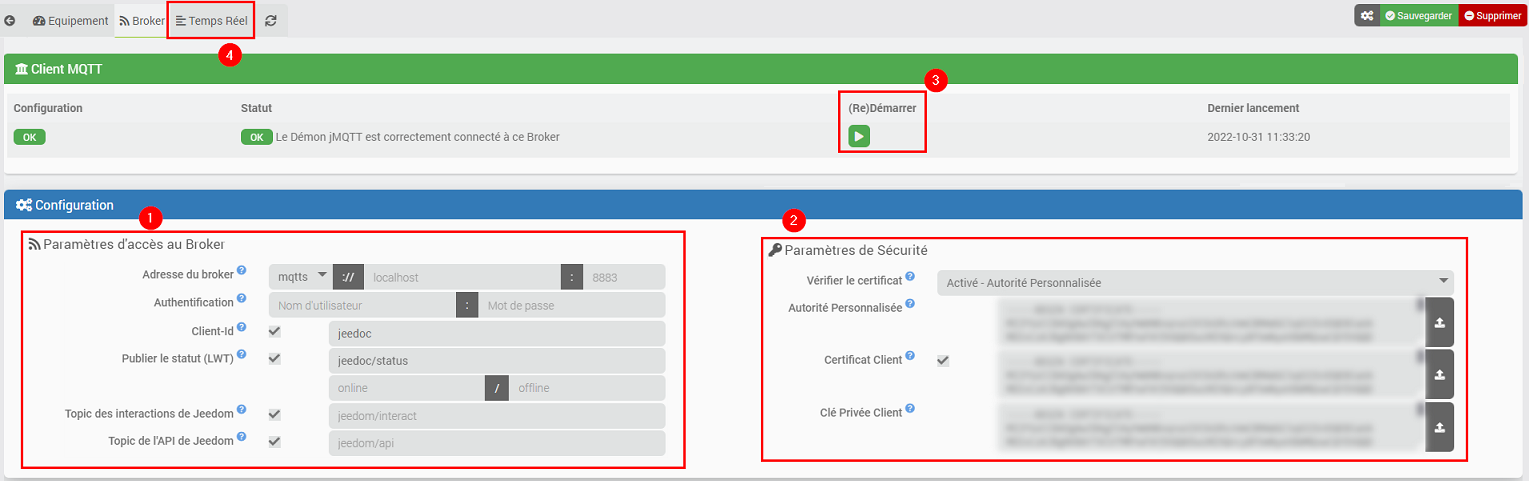Click help icon for Topic des interactions
Image resolution: width=1529 pixels, height=481 pixels.
tap(242, 411)
